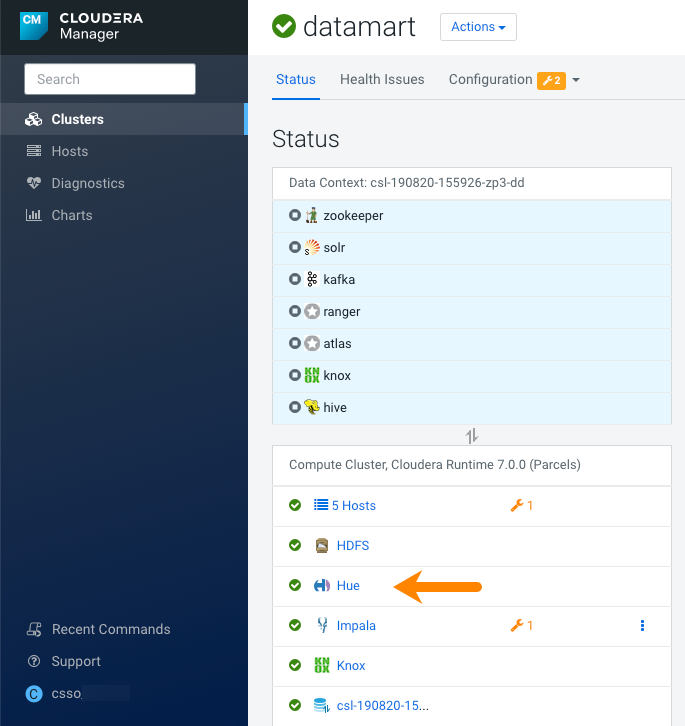
Task: Click the solr text in Data Context
Action: pyautogui.click(x=334, y=247)
